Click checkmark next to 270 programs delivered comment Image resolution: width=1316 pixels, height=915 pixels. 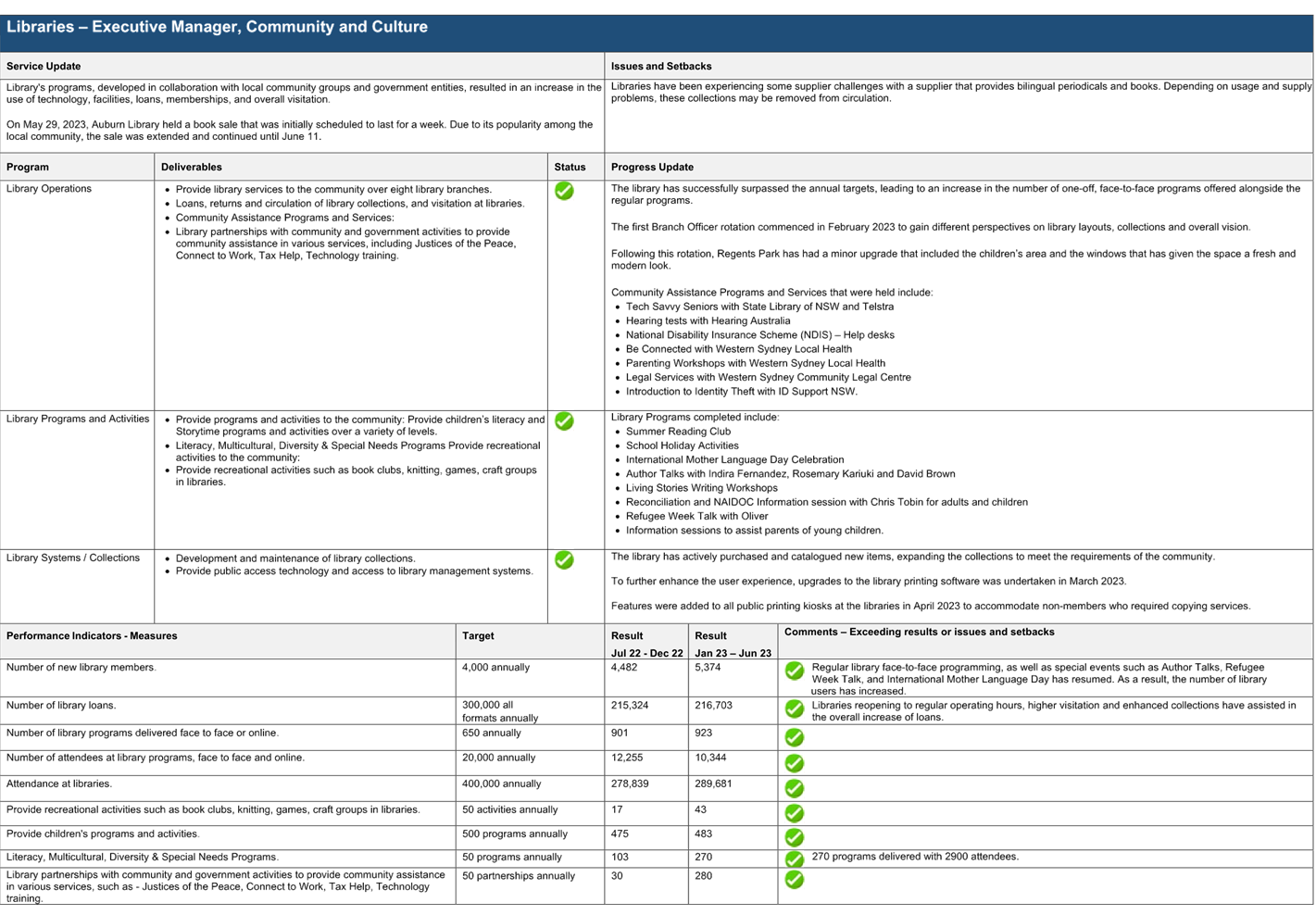[795, 859]
